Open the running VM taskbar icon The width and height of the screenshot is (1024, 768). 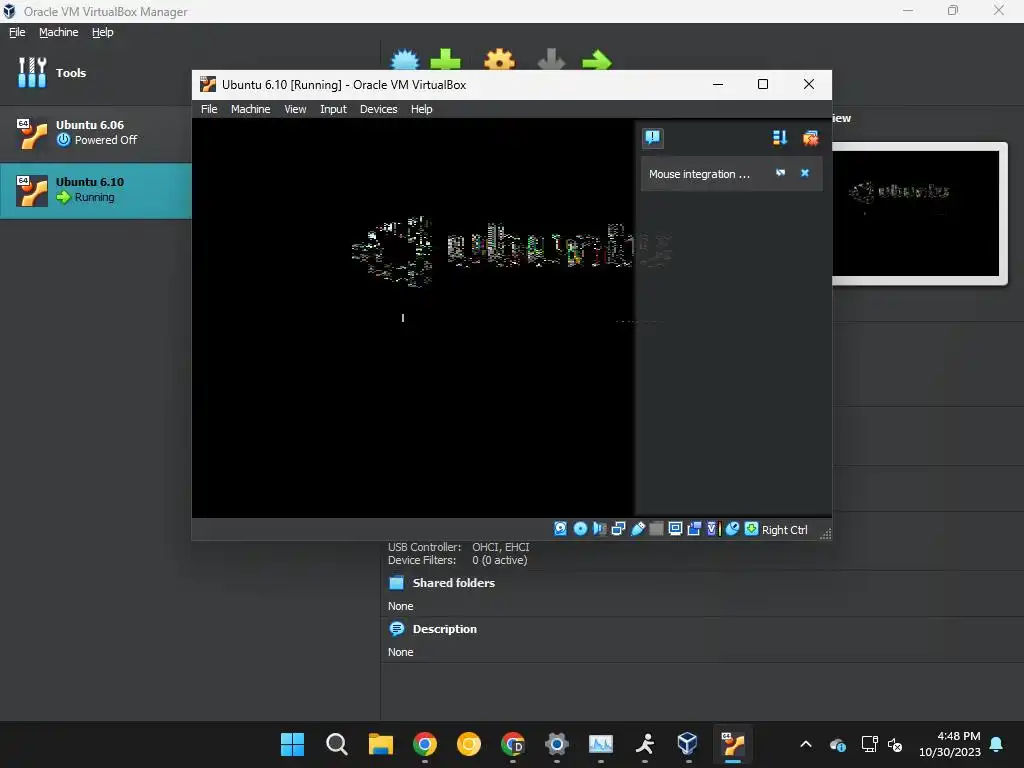733,744
